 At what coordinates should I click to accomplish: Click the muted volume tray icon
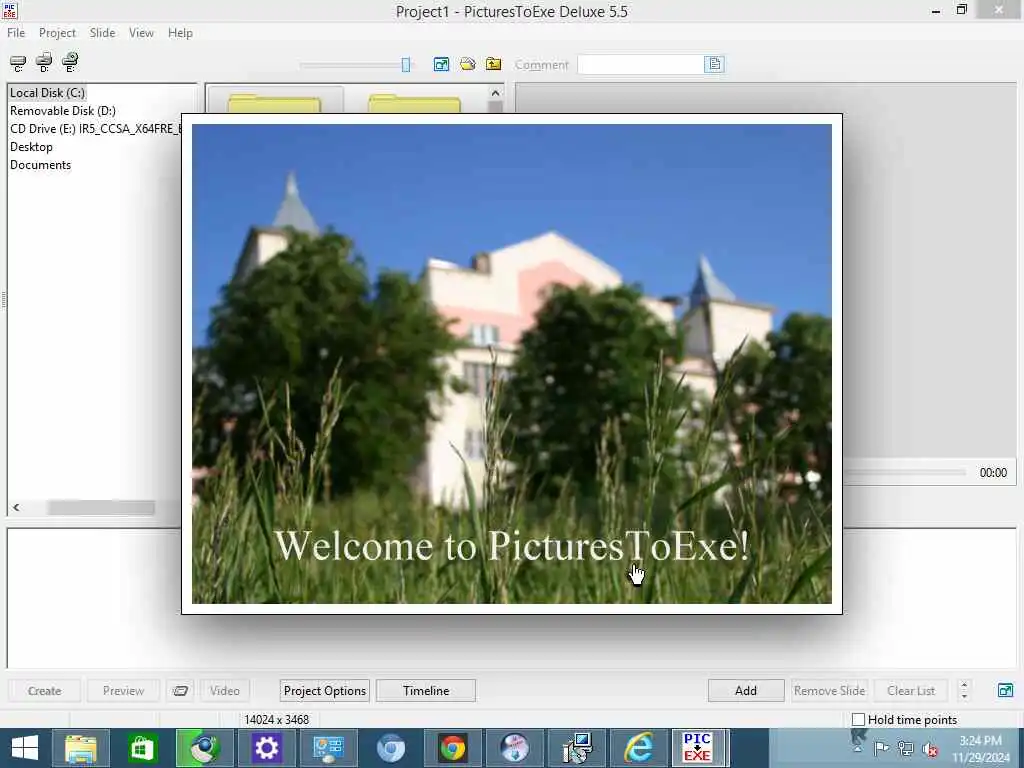click(929, 749)
